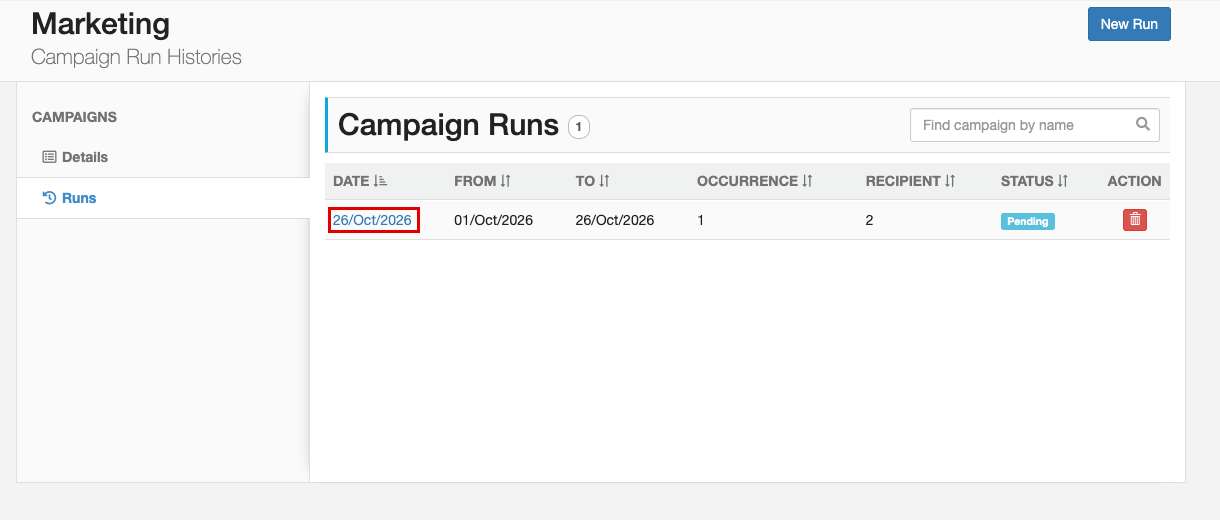
Task: Click the To date 26/Oct/2026 cell
Action: click(615, 220)
